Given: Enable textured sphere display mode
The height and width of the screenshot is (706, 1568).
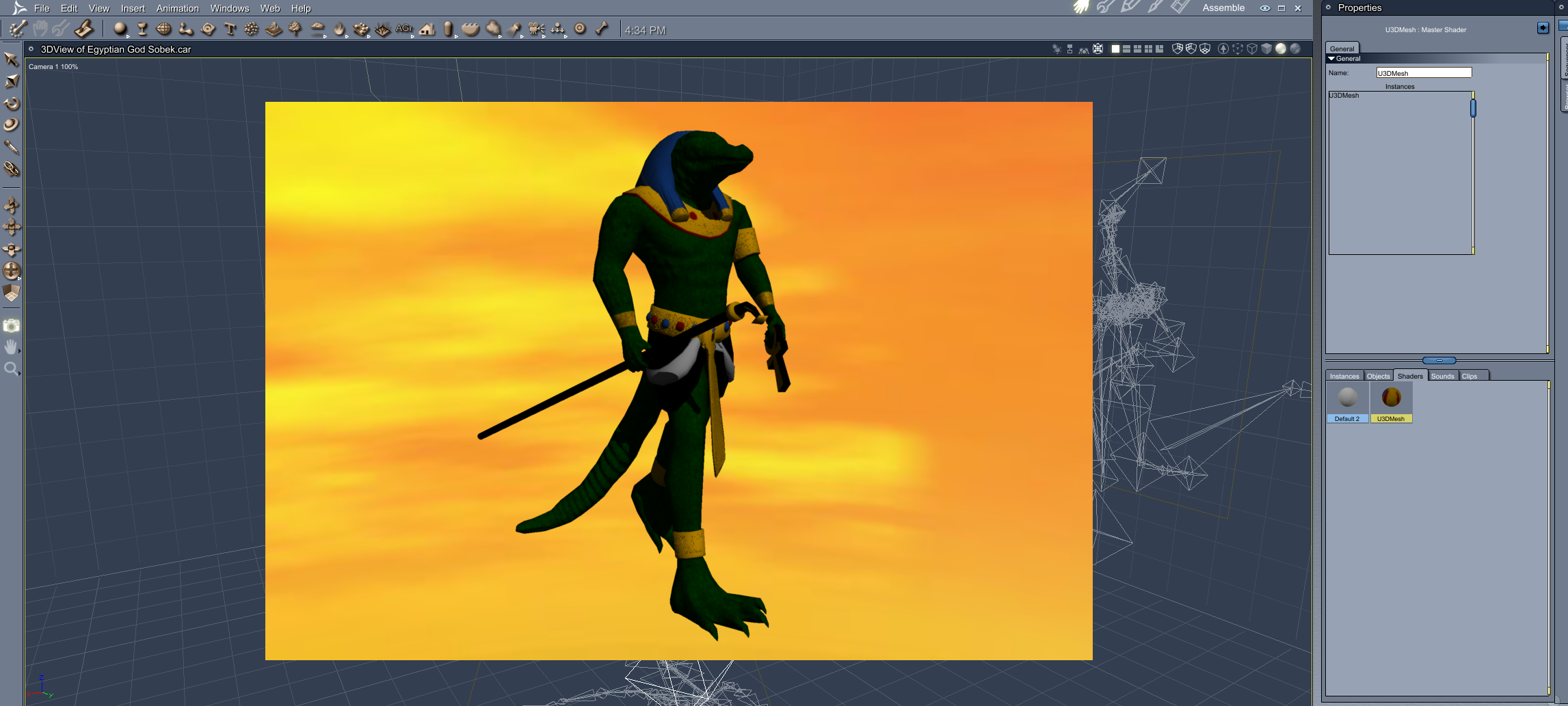Looking at the screenshot, I should pos(1295,49).
